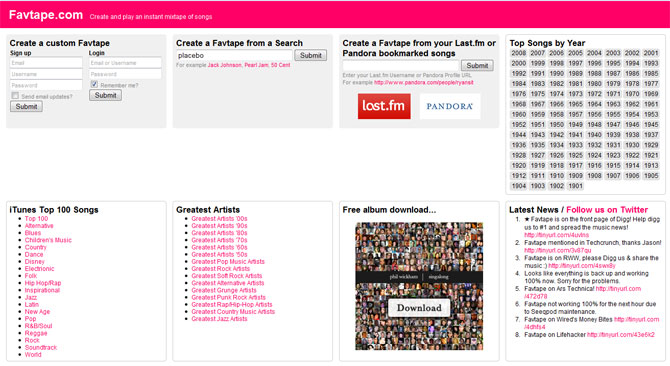Open Greatest Artists '80s link
The image size is (670, 366).
[x=219, y=233]
